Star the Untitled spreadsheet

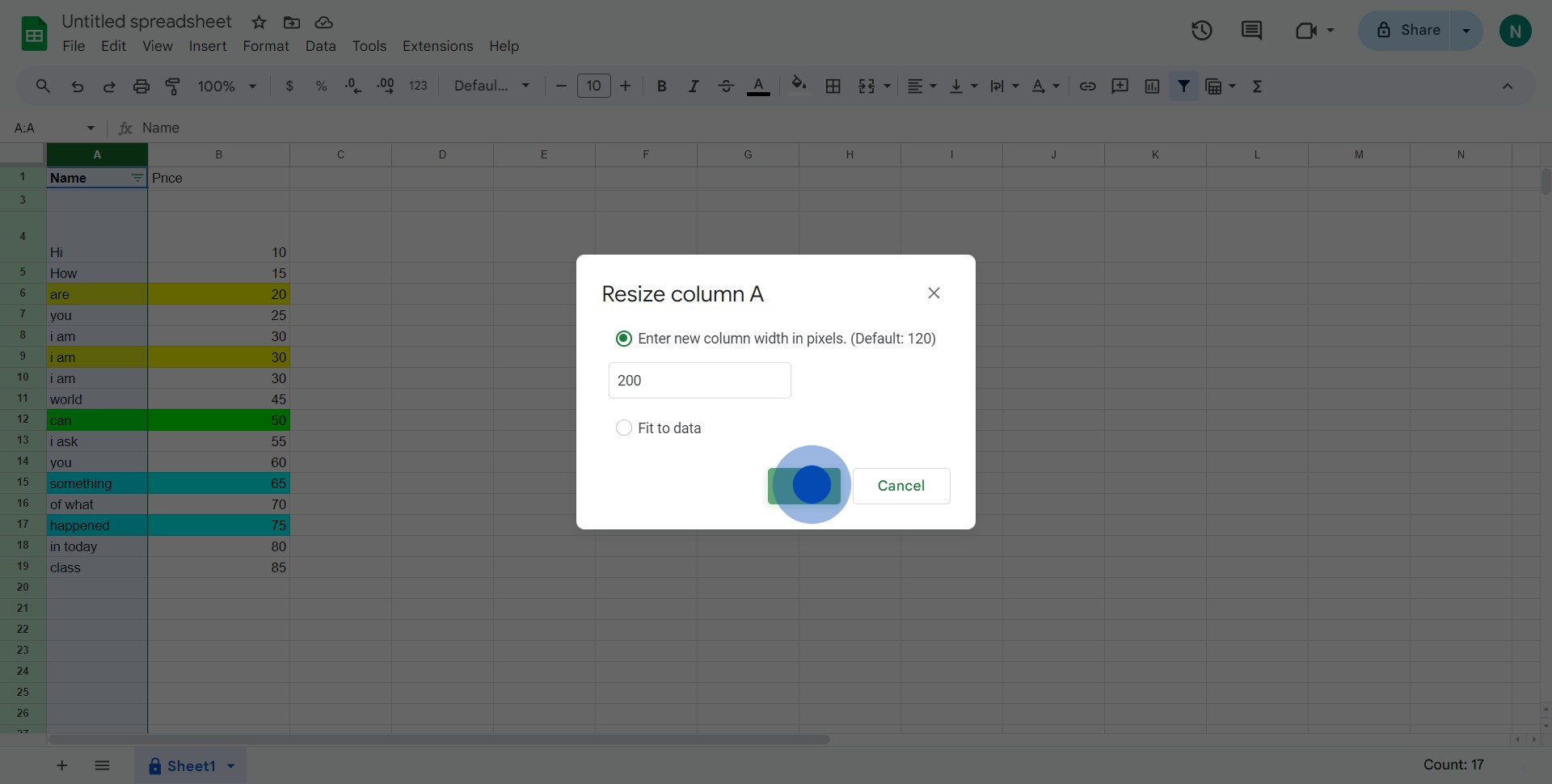(x=259, y=23)
